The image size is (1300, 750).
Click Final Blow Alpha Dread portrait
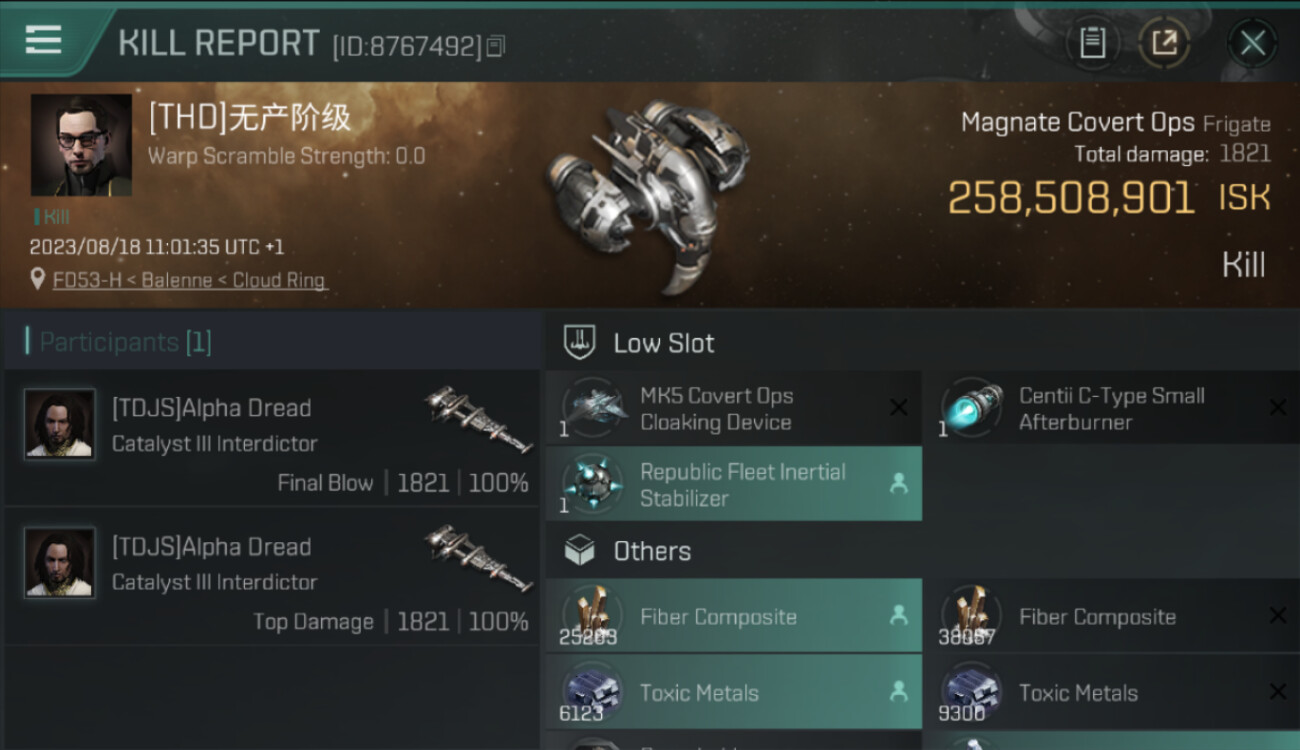60,424
